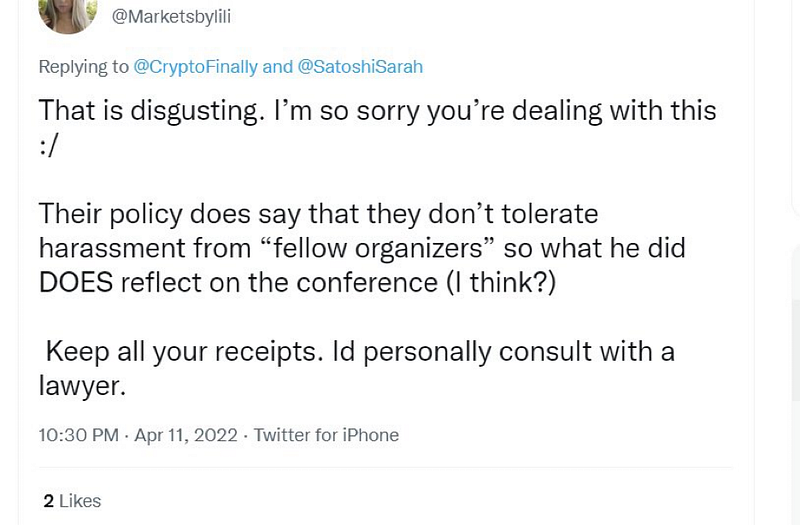The width and height of the screenshot is (800, 525).
Task: Open the @SatoshiSarah mention link
Action: point(358,67)
